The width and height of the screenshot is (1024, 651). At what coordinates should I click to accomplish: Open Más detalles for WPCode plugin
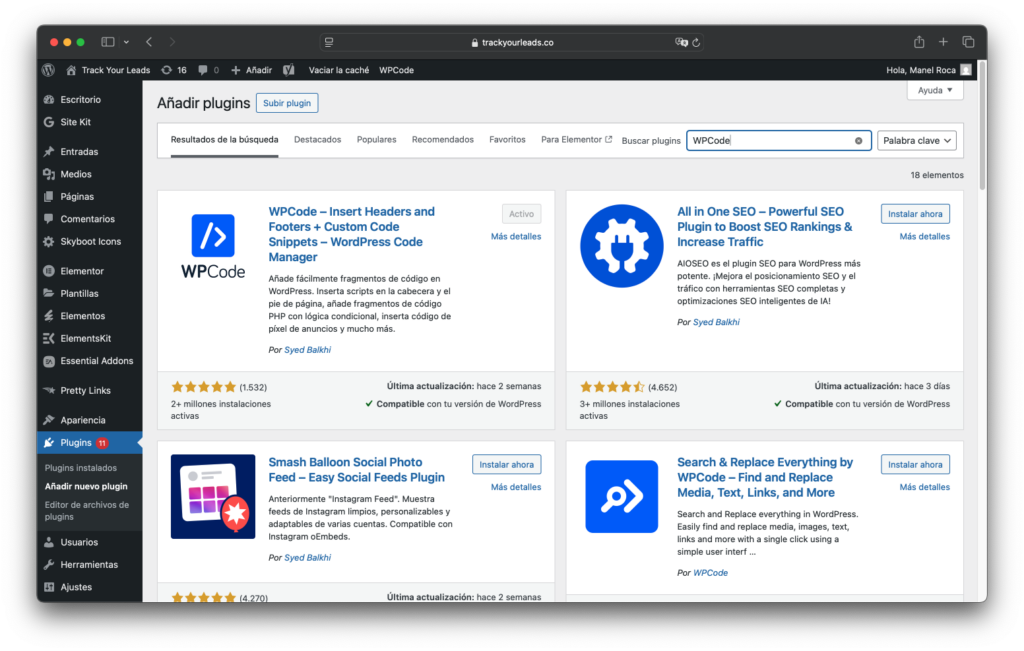tap(516, 236)
